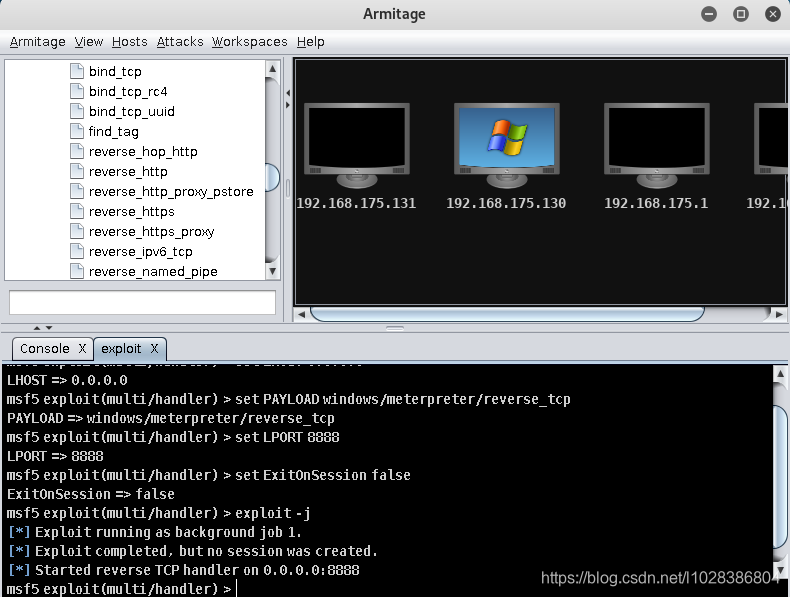This screenshot has height=597, width=790.
Task: Switch to the exploit tab
Action: [x=121, y=349]
